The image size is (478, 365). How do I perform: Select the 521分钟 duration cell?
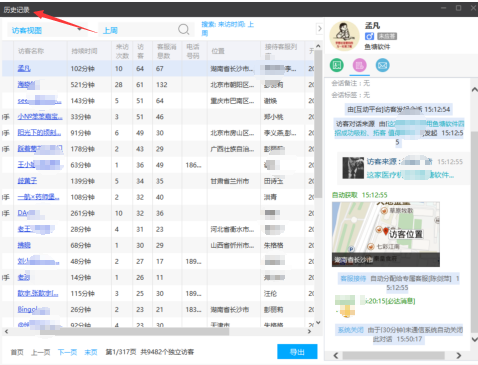83,85
